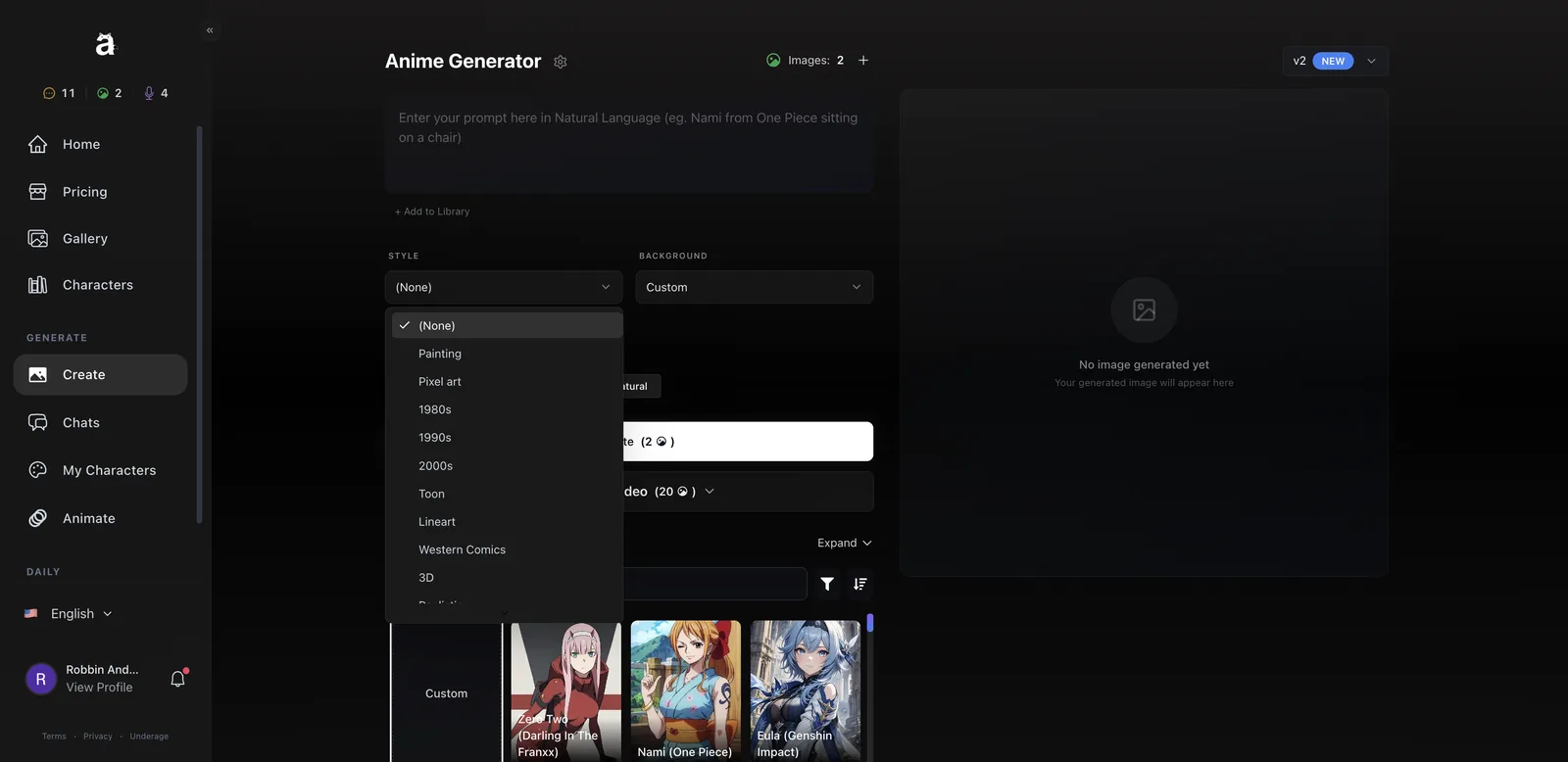
Task: Open the character filter funnel icon
Action: click(827, 584)
